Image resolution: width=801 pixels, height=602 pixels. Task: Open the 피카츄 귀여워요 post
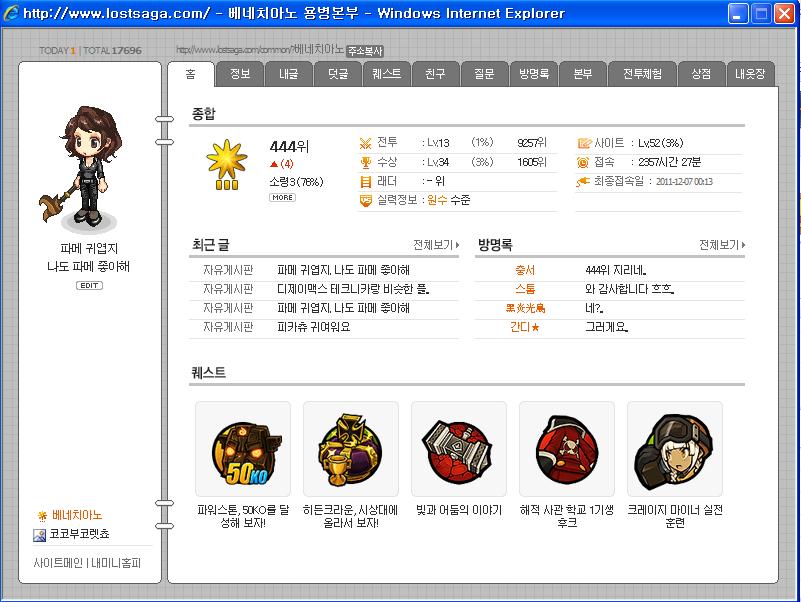tap(314, 327)
